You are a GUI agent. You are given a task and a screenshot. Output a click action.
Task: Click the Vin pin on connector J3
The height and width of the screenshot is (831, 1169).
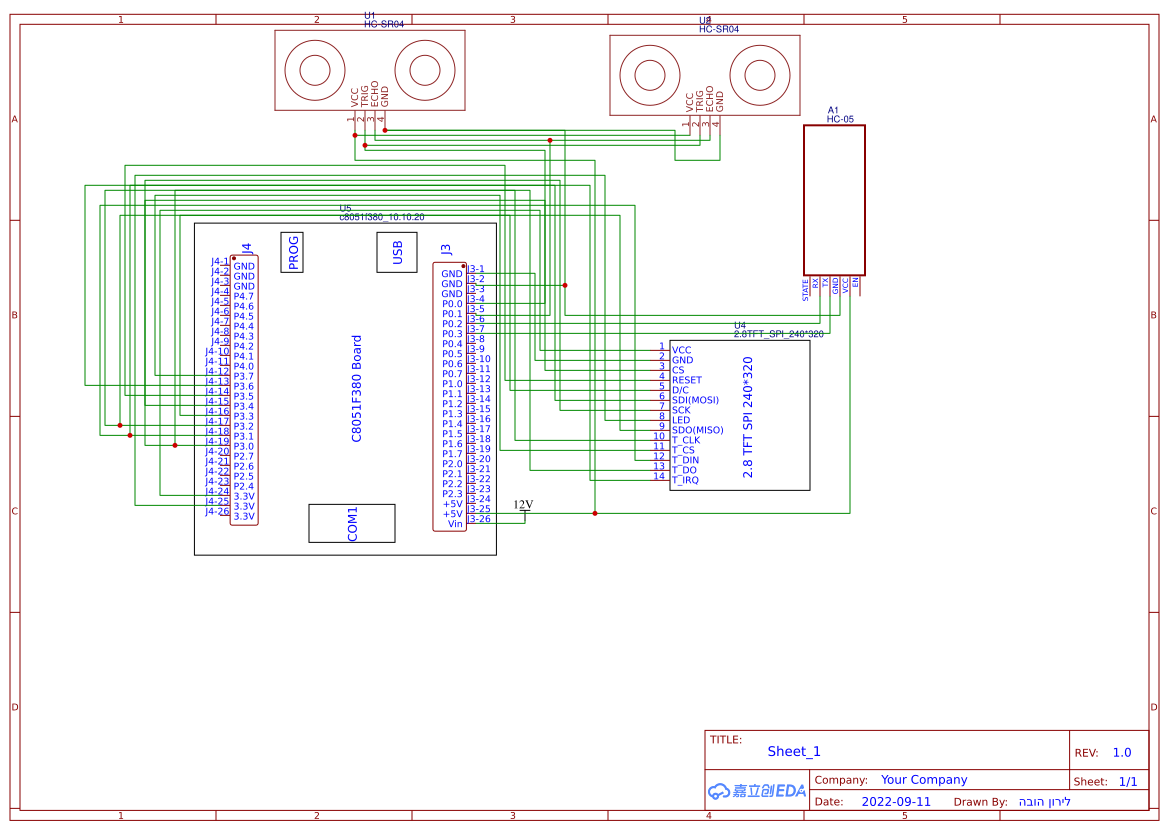(x=453, y=525)
